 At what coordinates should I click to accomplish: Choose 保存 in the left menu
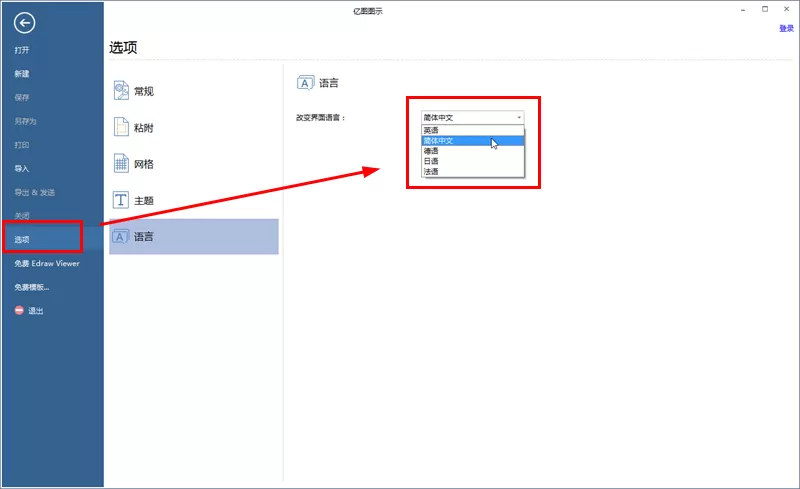(x=21, y=97)
